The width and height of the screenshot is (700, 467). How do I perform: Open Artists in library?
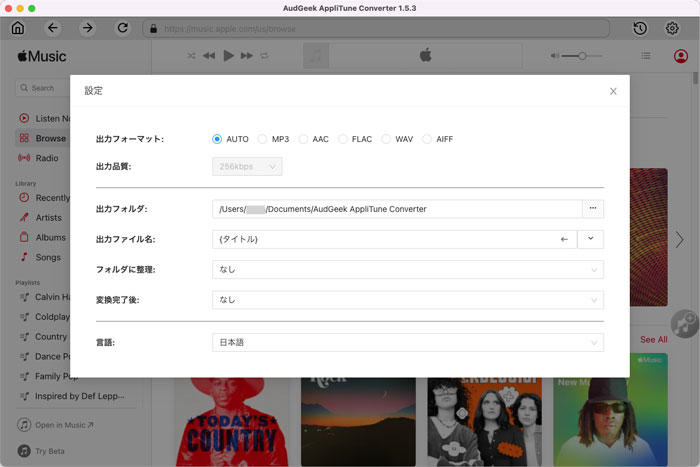point(40,217)
